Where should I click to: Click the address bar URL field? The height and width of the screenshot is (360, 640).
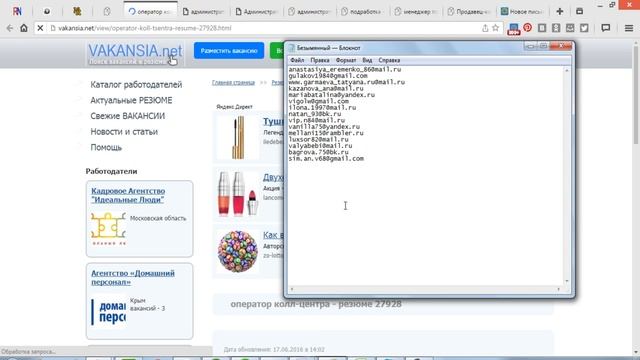tap(265, 28)
